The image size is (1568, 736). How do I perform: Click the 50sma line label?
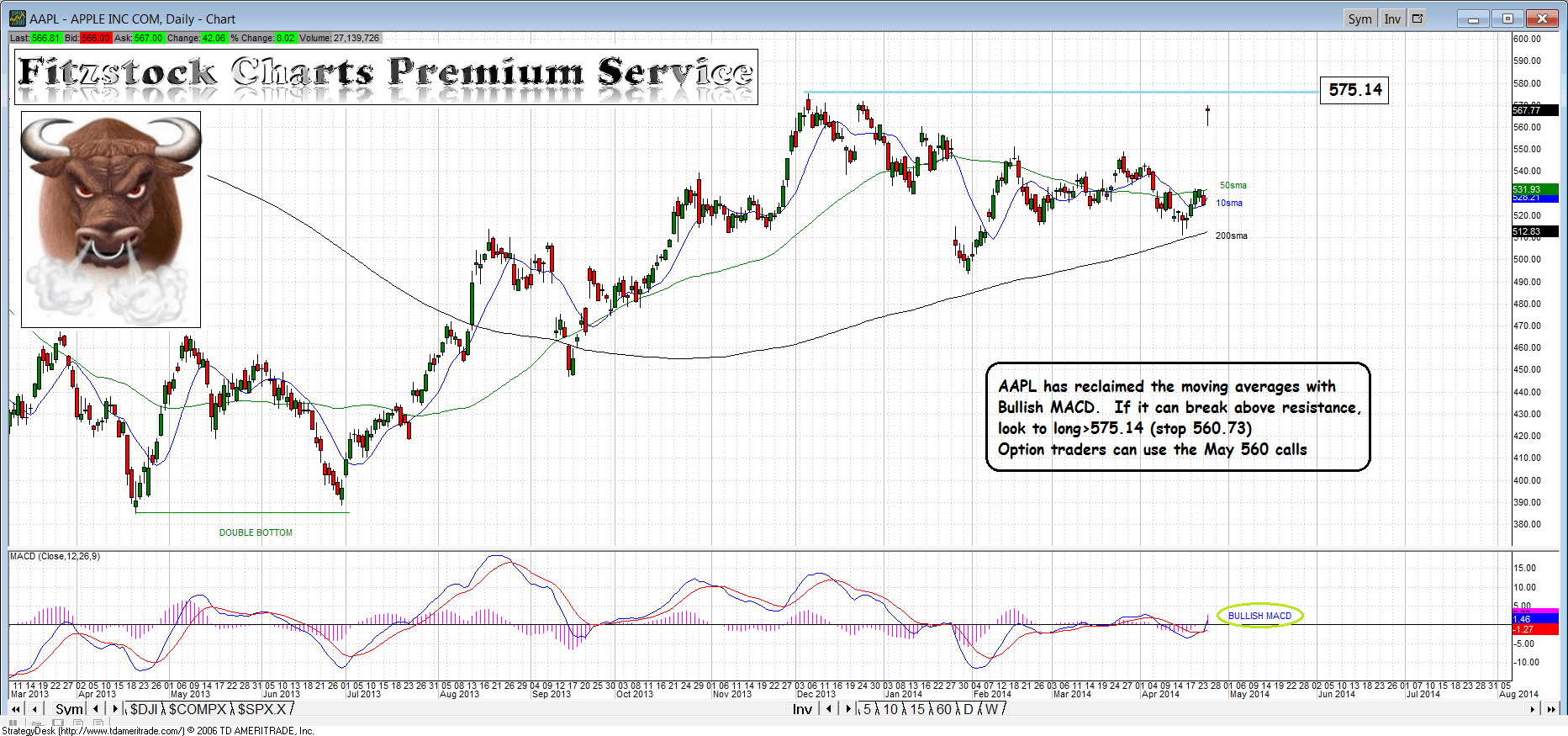1233,185
